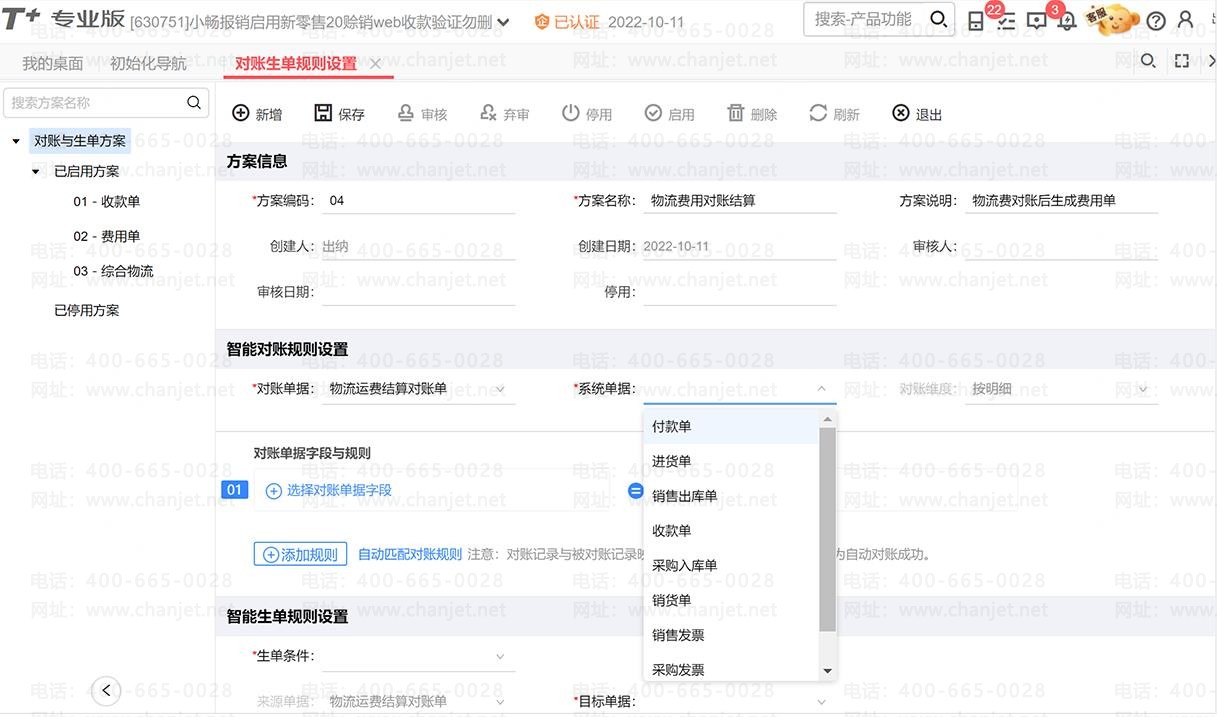The height and width of the screenshot is (717, 1217).
Task: Open the customer service monkey mascot
Action: click(1119, 20)
